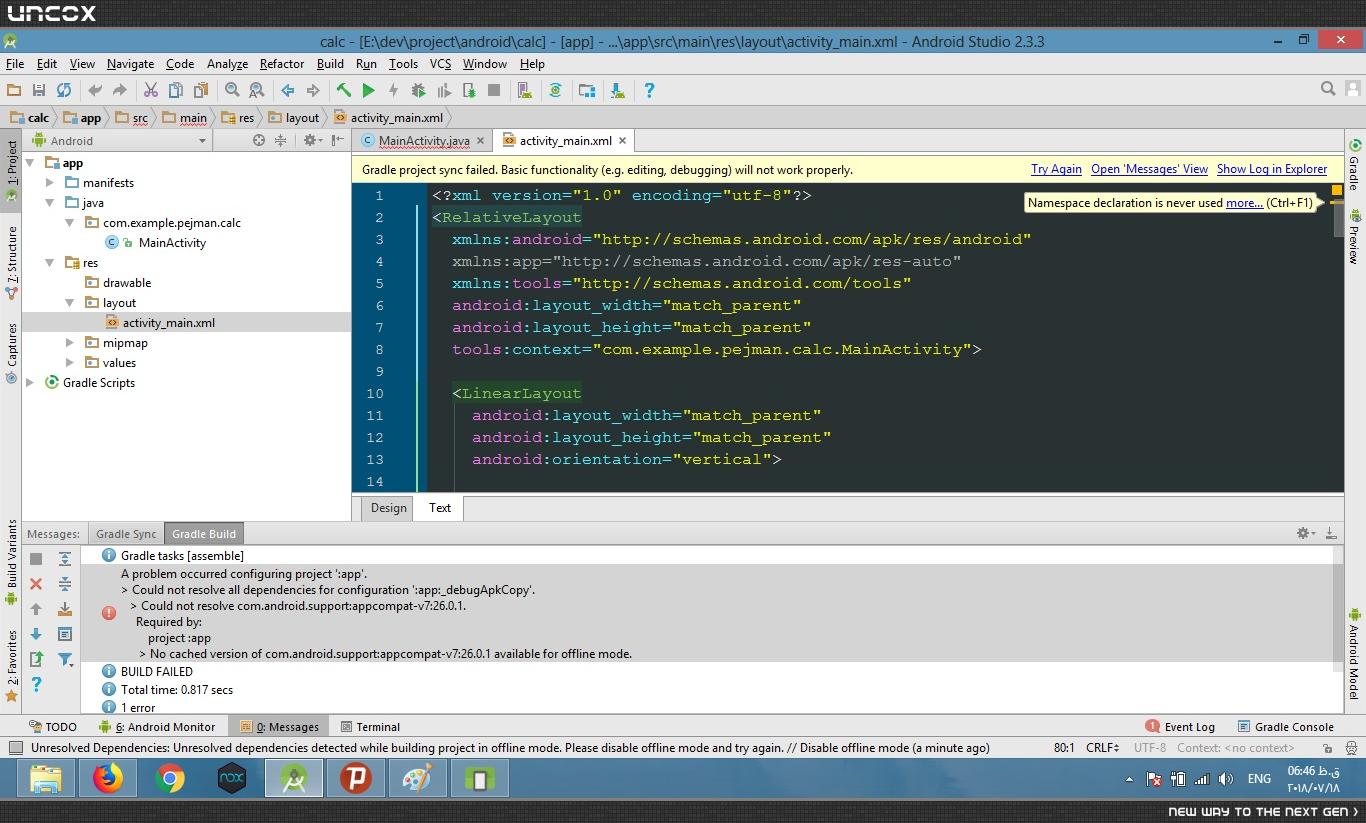Click the Search Everywhere magnifier icon

coord(1328,89)
